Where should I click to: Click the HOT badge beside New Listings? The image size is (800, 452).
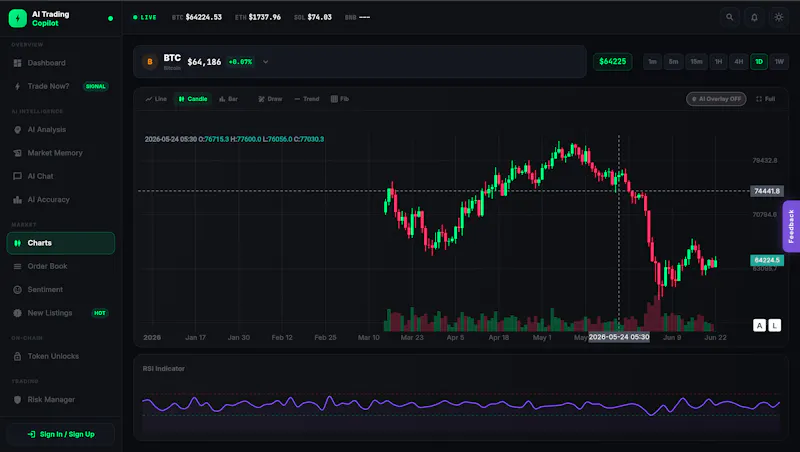point(99,313)
